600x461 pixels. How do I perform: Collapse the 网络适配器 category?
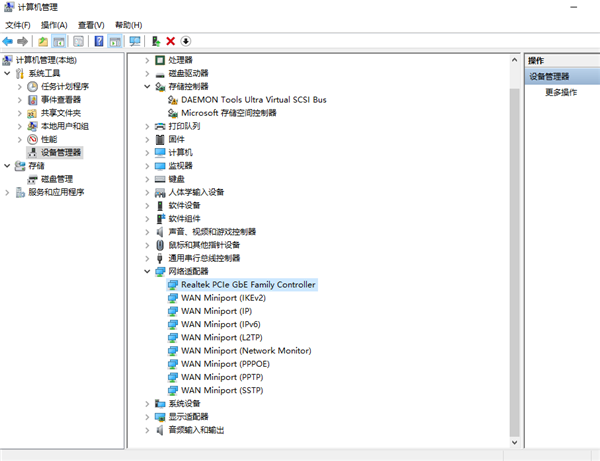tap(148, 271)
